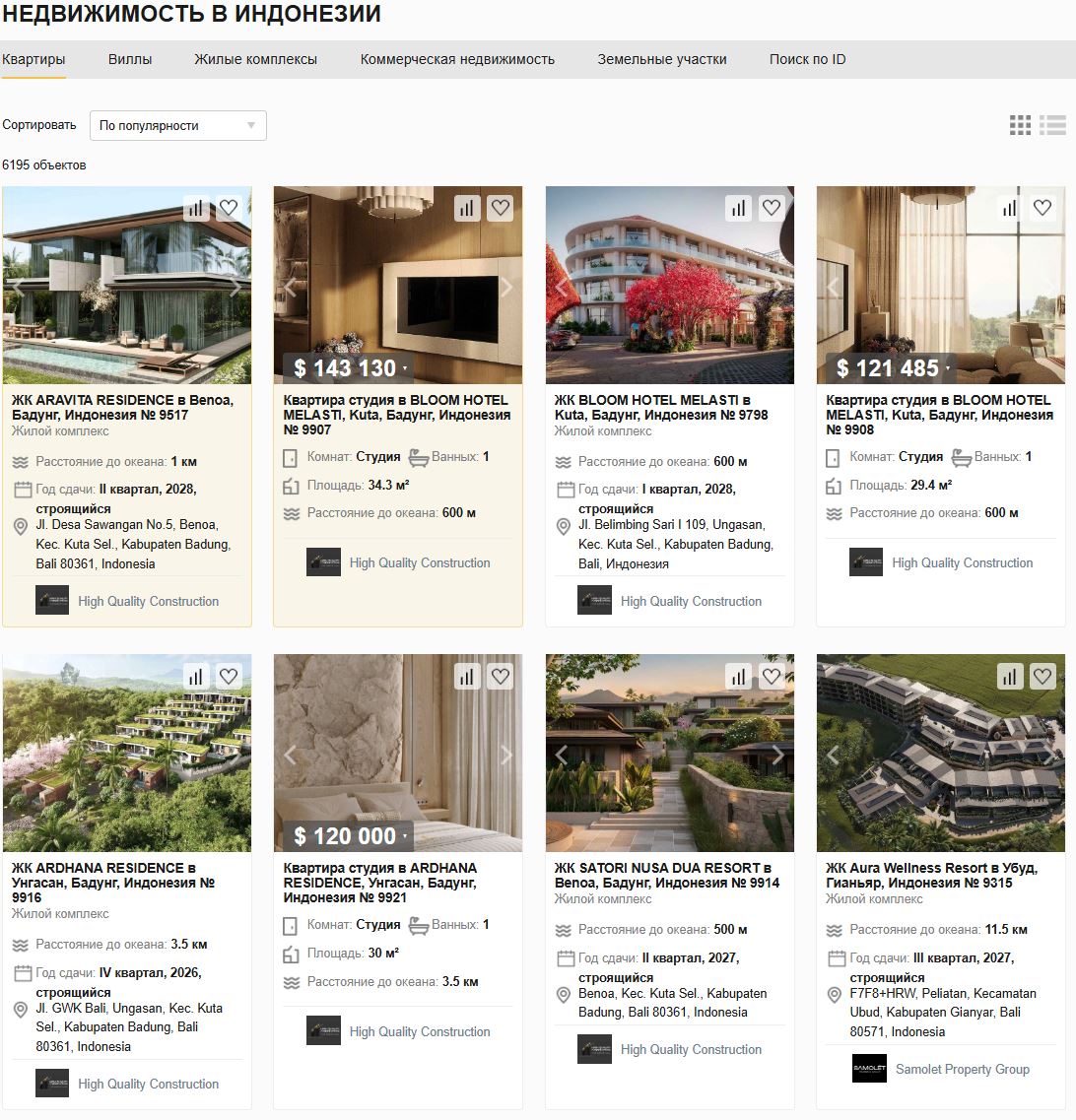Screen dimensions: 1076x1120
Task: Add ARAVITA RESIDENCE listing to comparison
Action: coord(195,209)
